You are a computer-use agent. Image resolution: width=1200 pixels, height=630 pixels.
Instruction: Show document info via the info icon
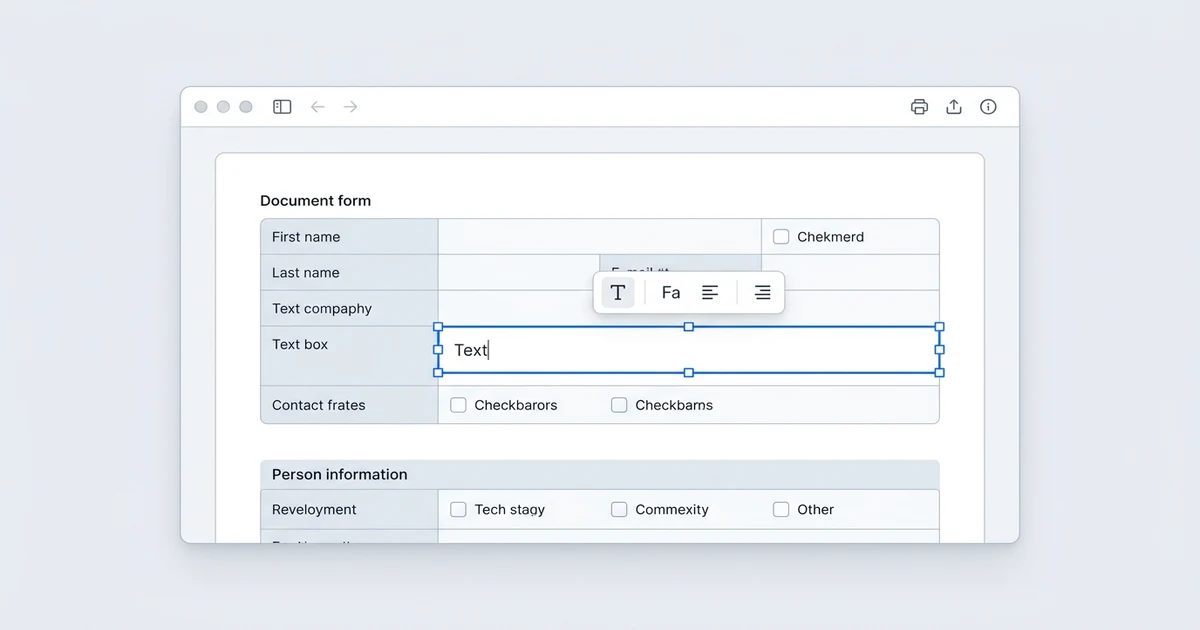tap(988, 107)
